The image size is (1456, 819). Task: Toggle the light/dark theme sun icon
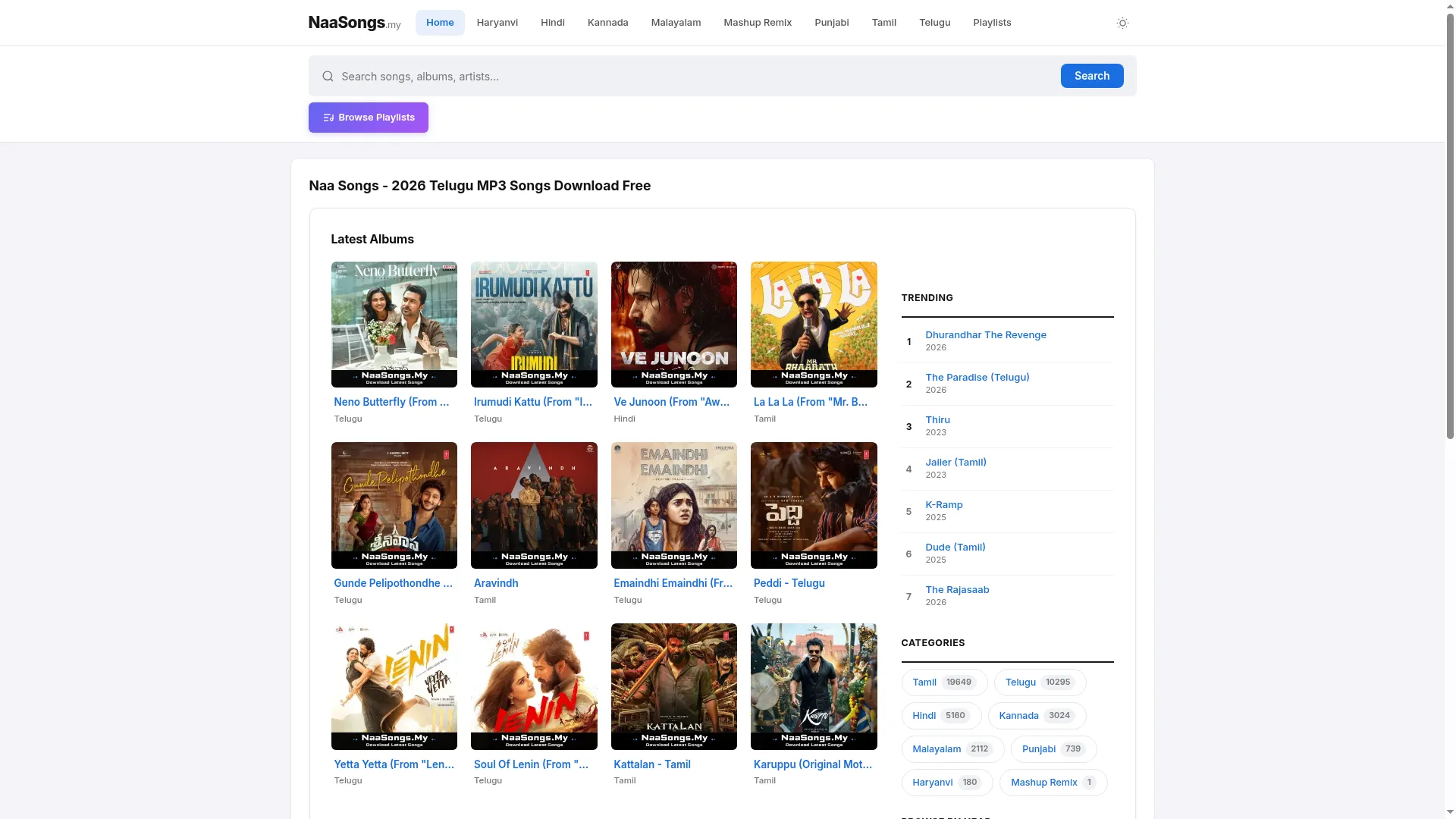click(1122, 23)
